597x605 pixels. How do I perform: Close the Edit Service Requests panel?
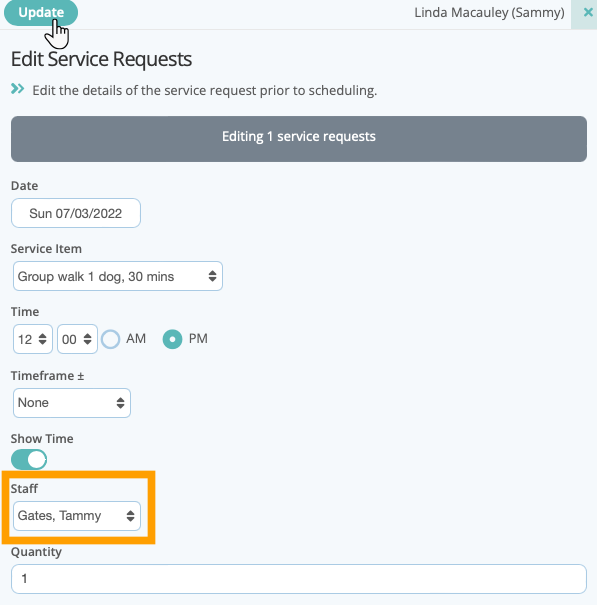point(588,13)
